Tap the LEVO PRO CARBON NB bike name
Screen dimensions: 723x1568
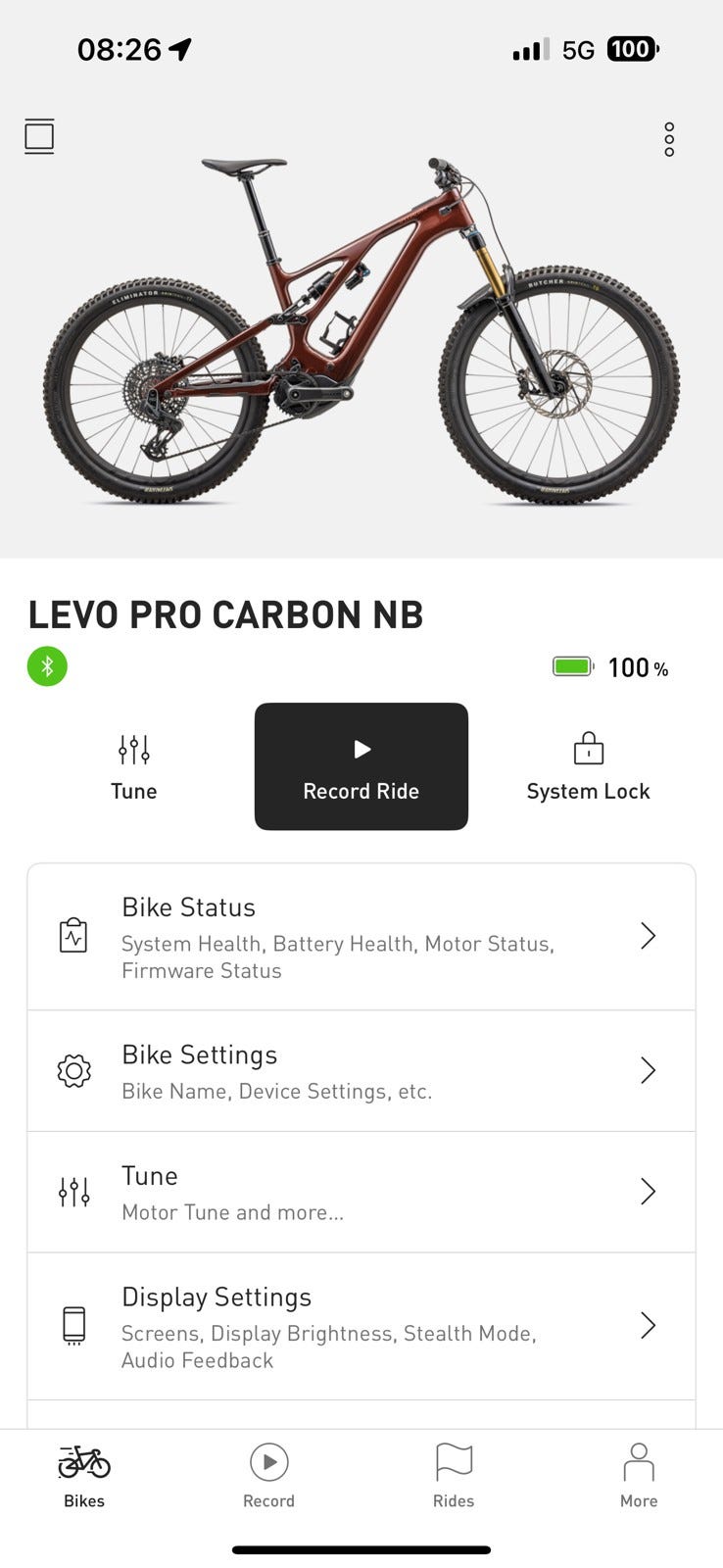pyautogui.click(x=226, y=615)
